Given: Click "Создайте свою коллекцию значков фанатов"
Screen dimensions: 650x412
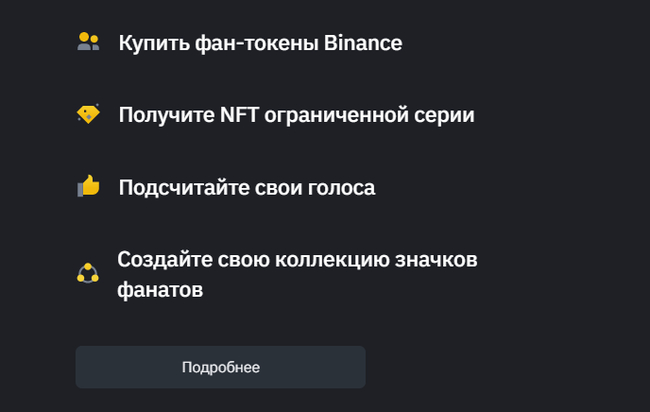Looking at the screenshot, I should click(x=297, y=274).
